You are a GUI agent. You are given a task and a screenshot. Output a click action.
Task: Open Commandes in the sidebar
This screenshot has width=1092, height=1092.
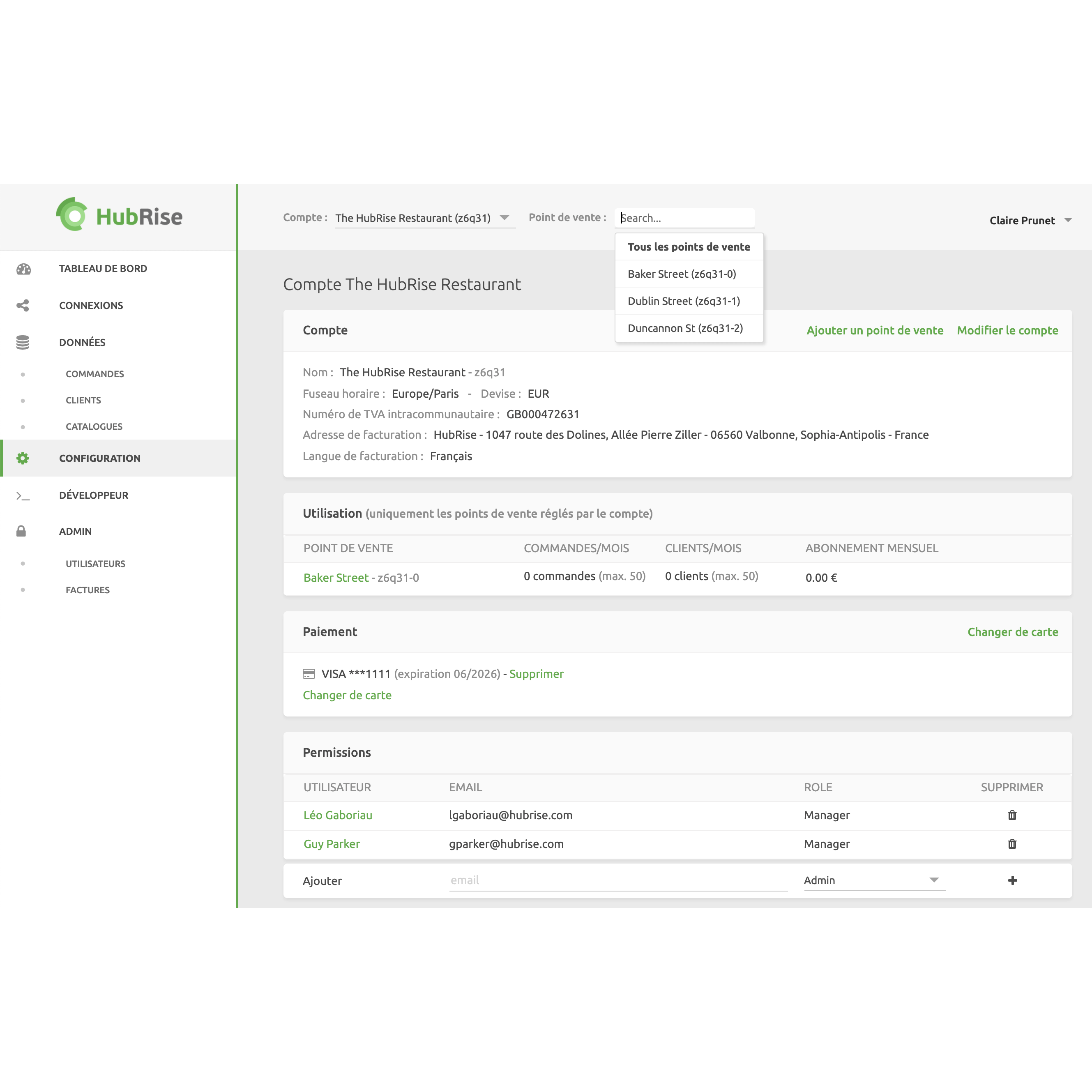point(94,374)
